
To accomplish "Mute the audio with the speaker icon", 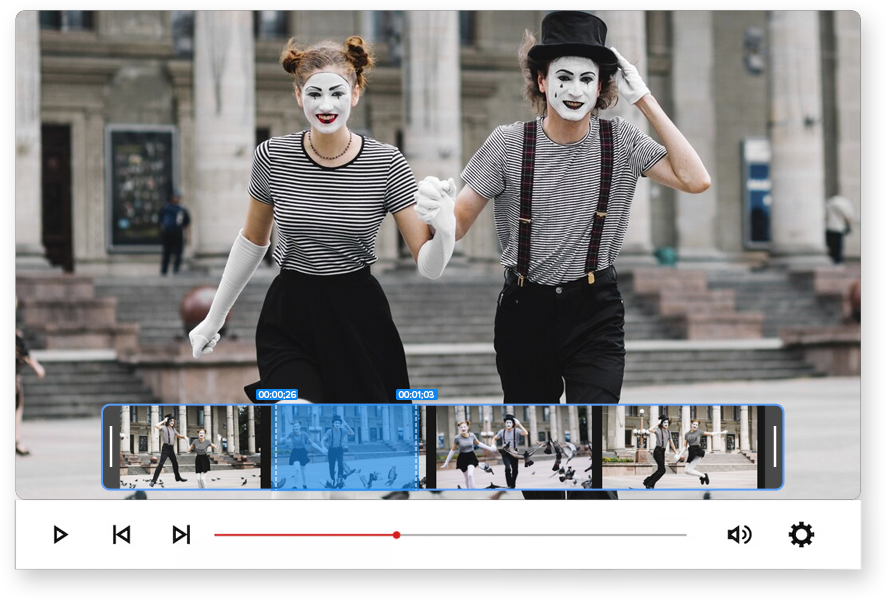I will 739,535.
